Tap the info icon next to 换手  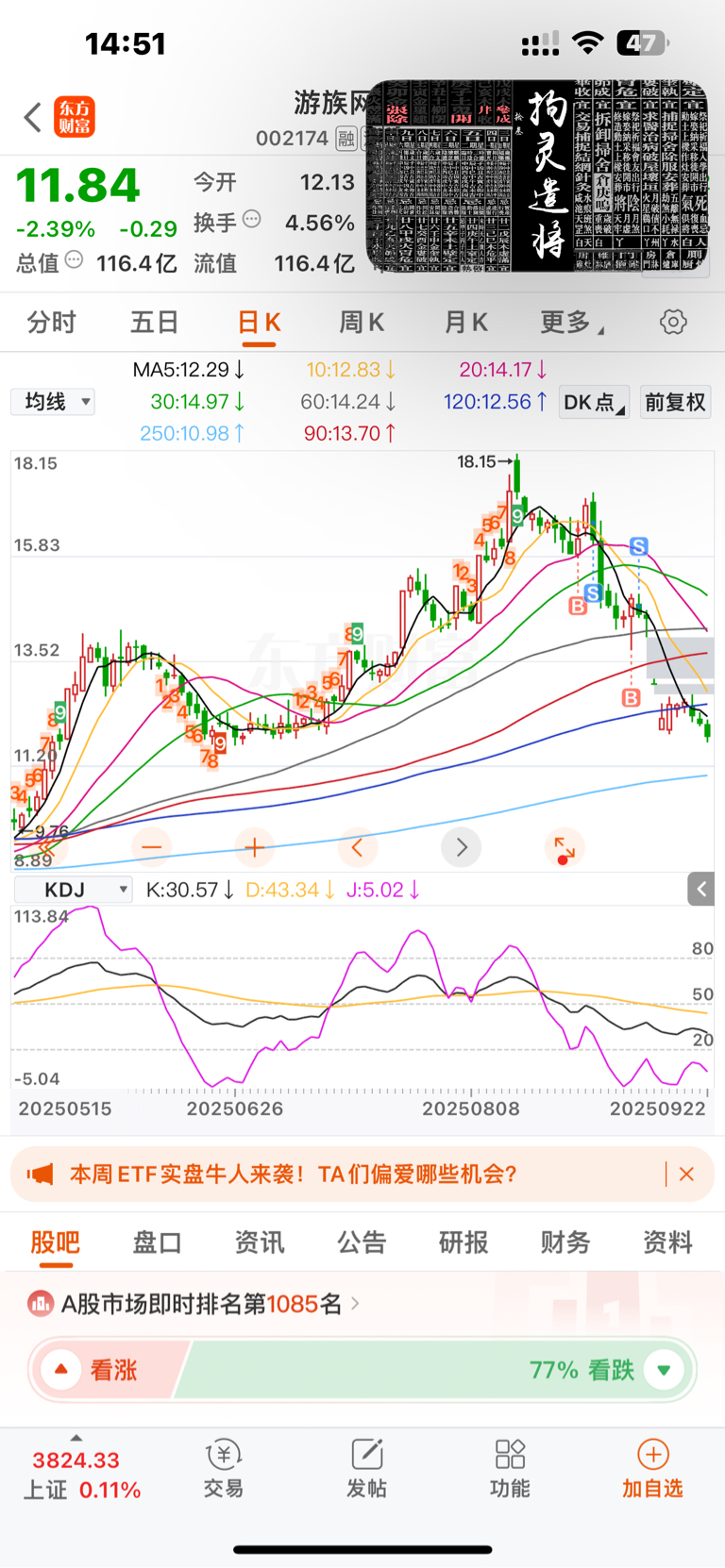252,219
